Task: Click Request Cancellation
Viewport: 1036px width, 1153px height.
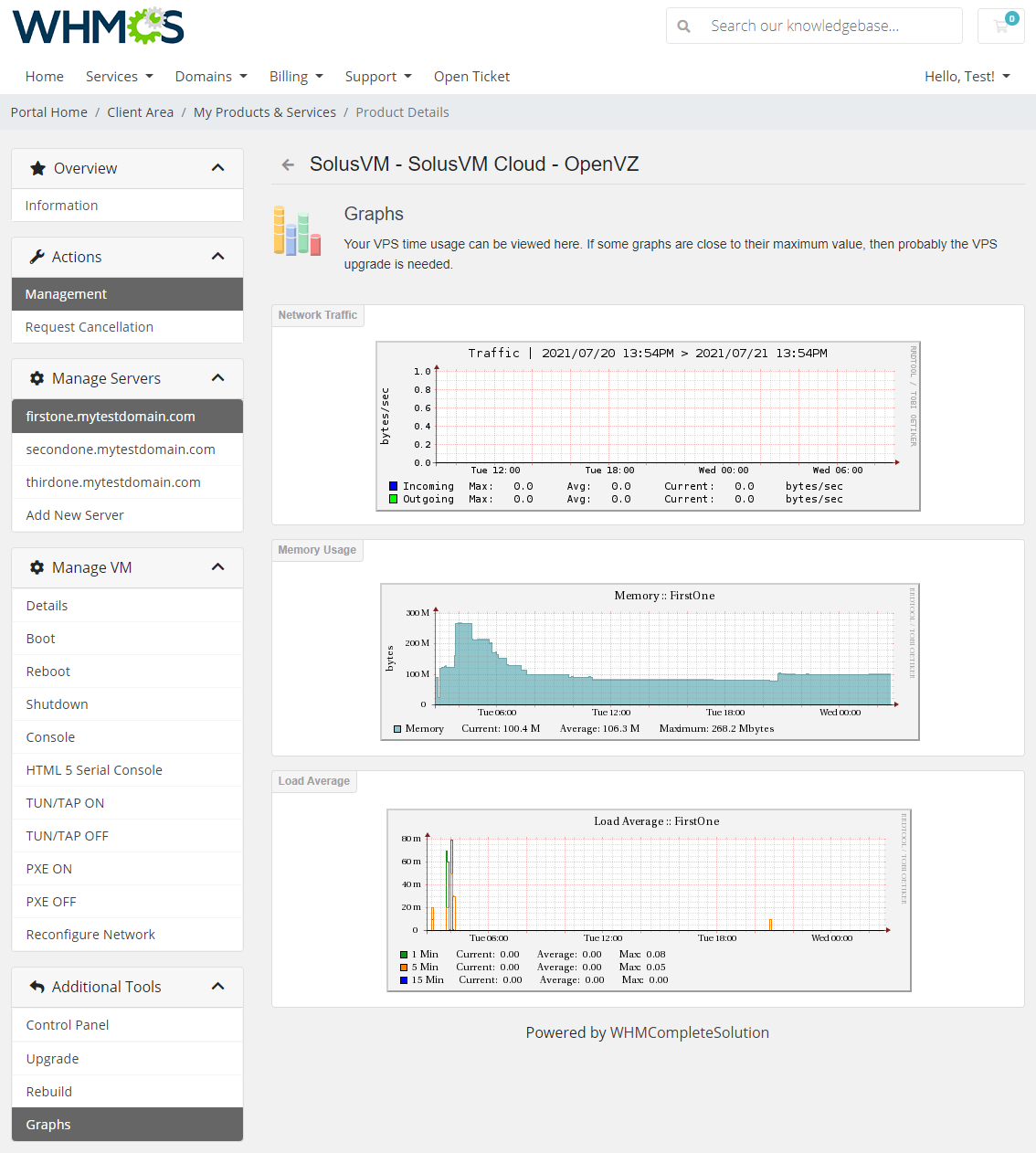Action: pyautogui.click(x=127, y=327)
